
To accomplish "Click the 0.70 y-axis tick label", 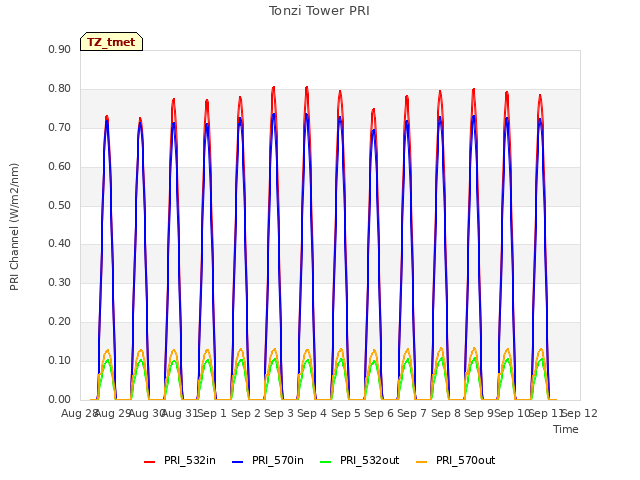I will pos(60,127).
